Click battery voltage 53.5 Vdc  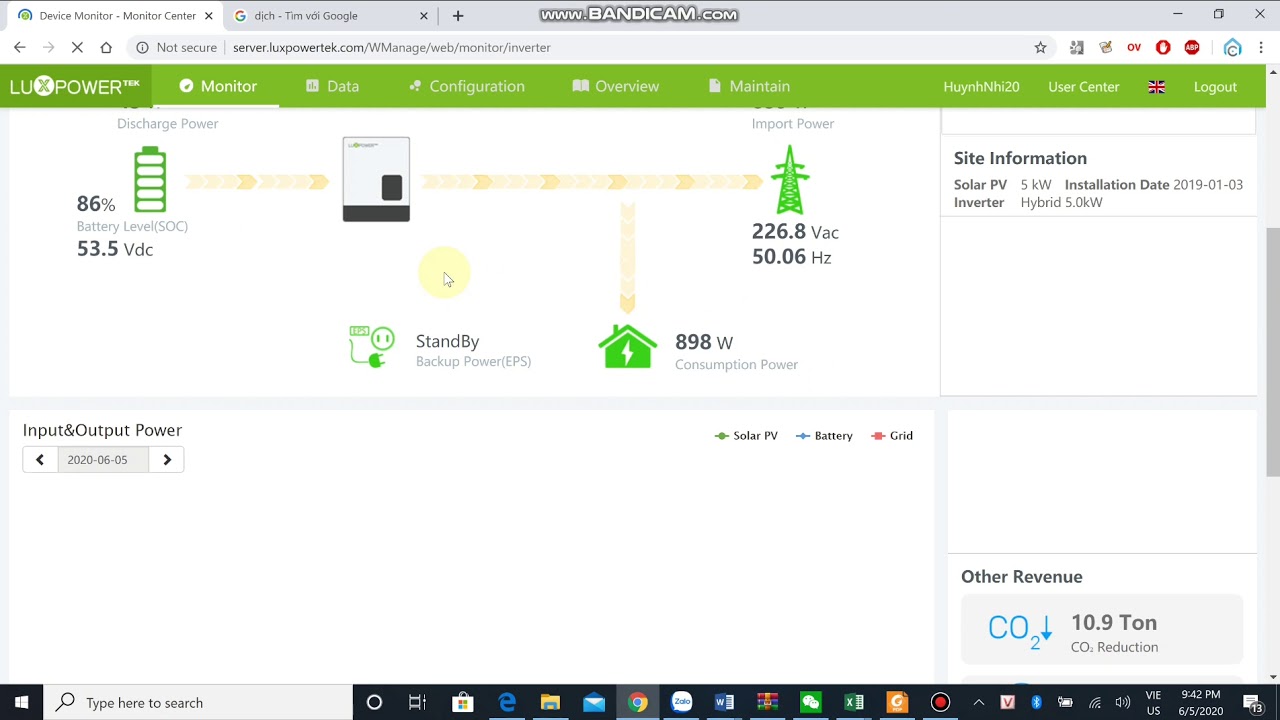coord(115,249)
